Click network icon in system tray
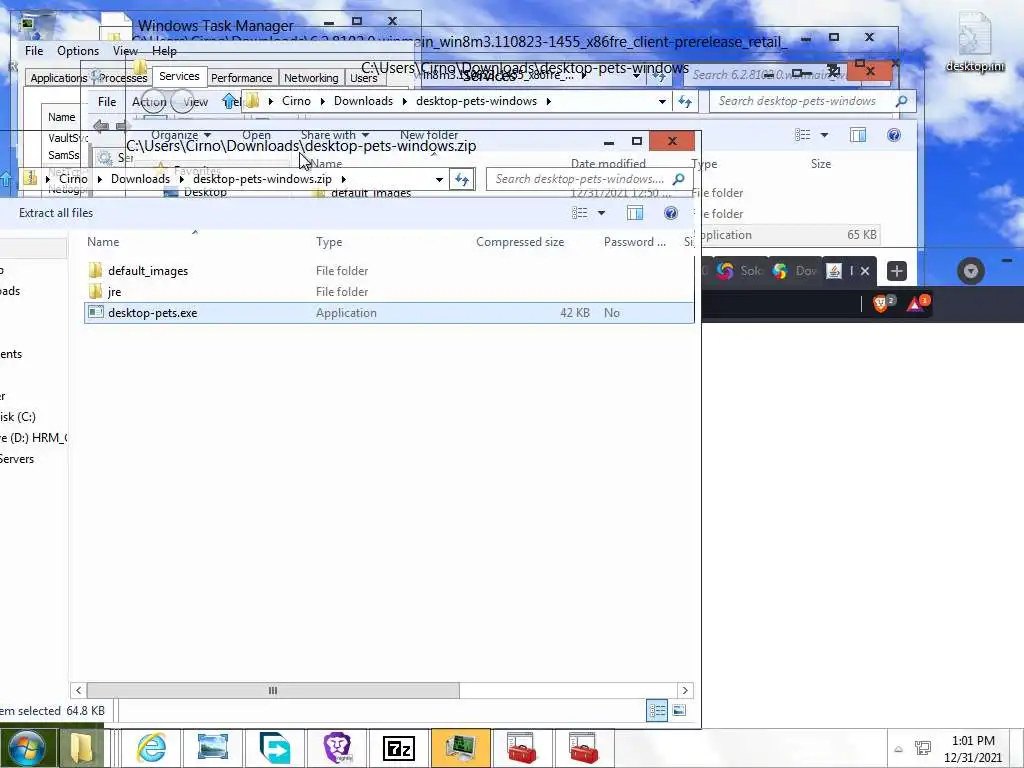Screen dimensions: 1024x768 pyautogui.click(x=923, y=748)
